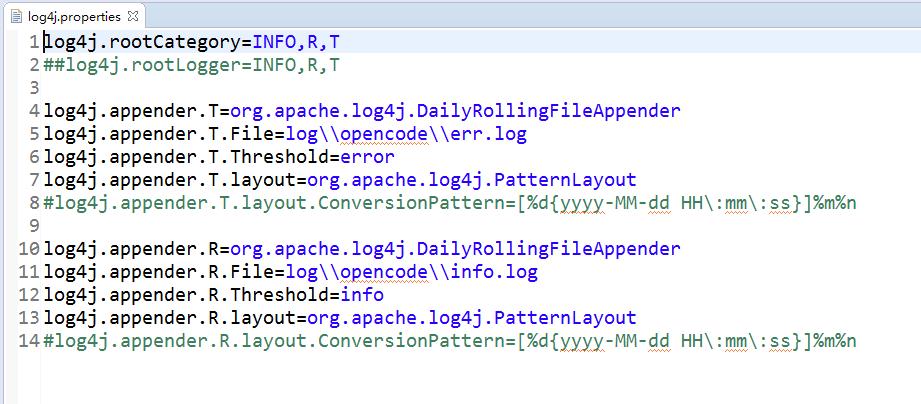The height and width of the screenshot is (404, 921).
Task: Click key log4j.appender.R on line 10
Action: coord(131,249)
